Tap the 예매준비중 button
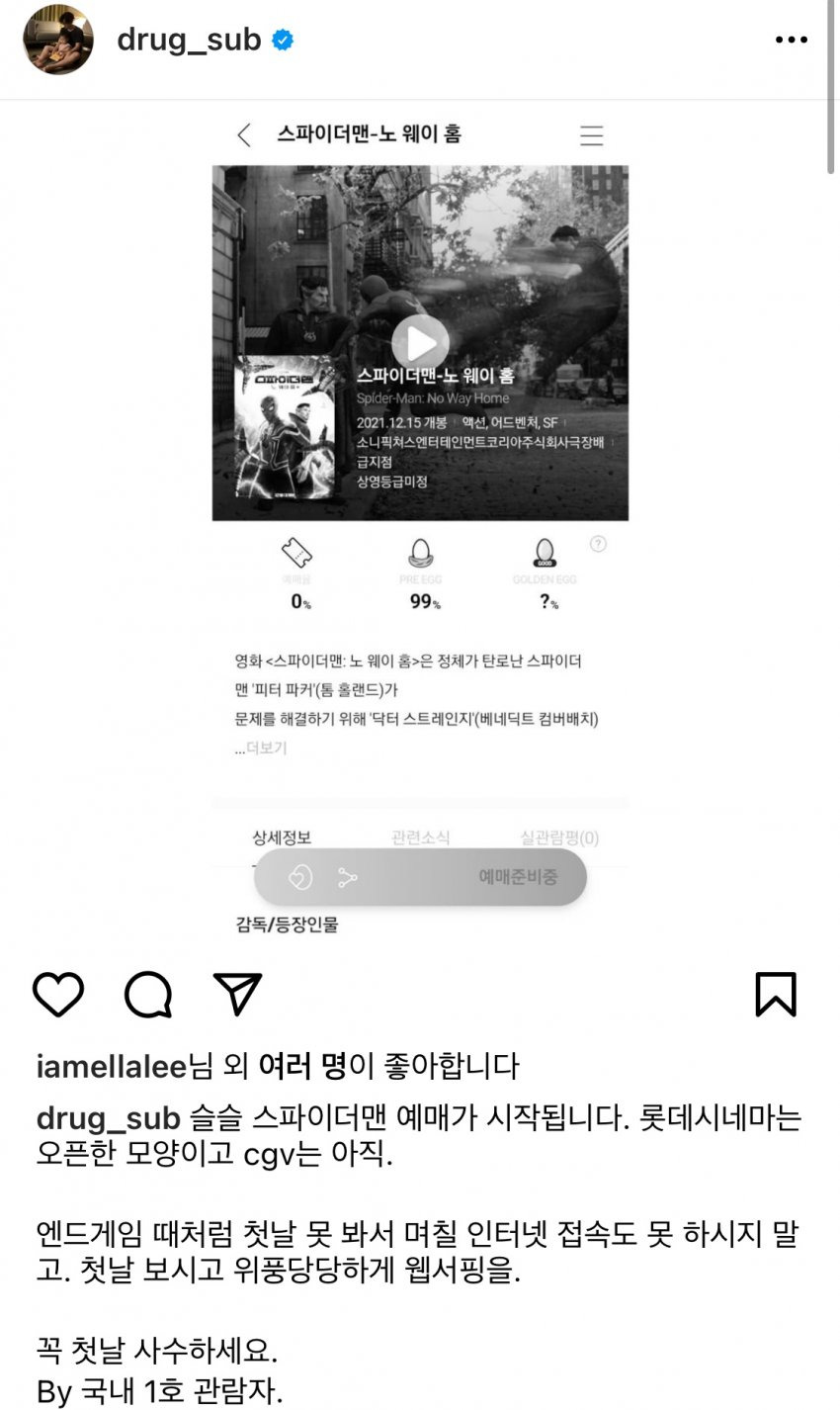 click(518, 876)
